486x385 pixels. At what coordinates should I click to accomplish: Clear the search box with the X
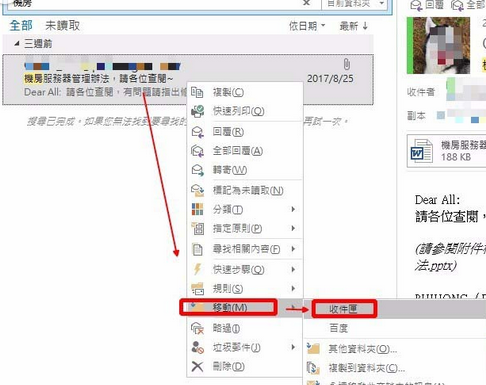pyautogui.click(x=306, y=3)
